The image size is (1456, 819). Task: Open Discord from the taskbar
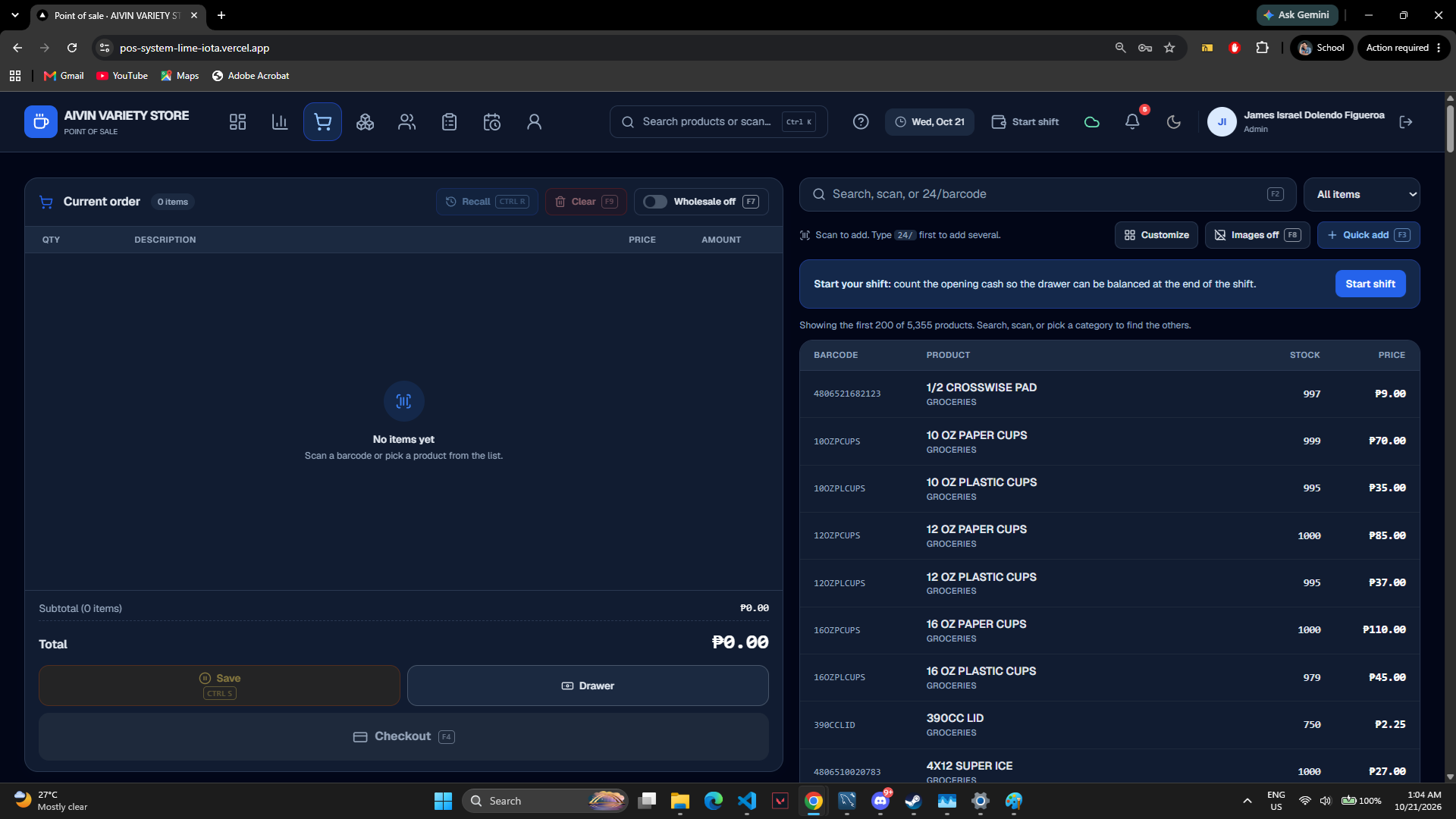click(880, 801)
